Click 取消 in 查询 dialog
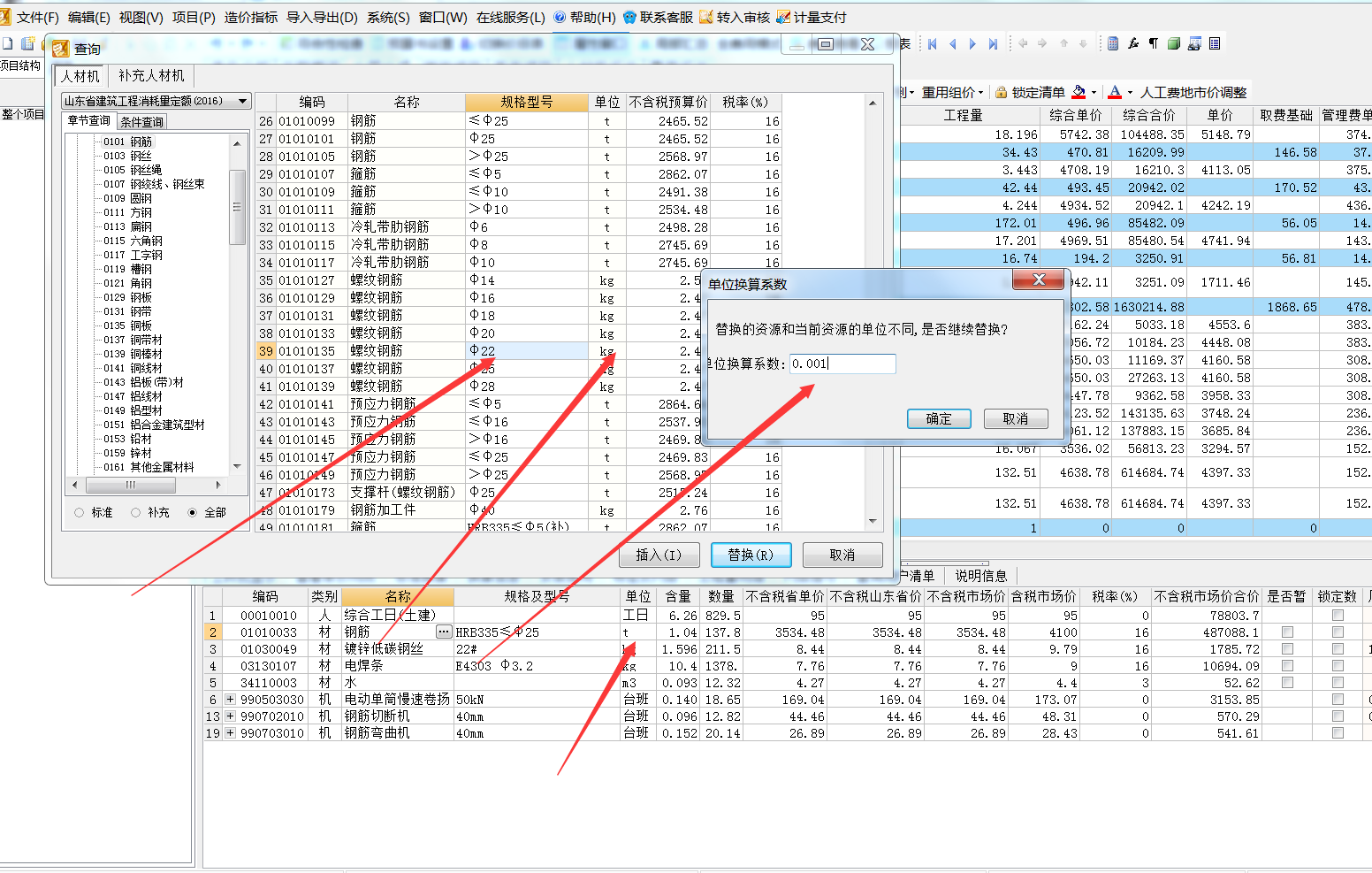 click(842, 555)
